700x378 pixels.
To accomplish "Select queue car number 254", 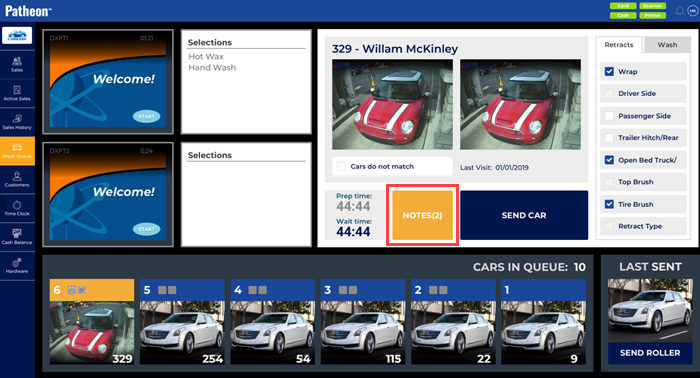I will 182,322.
